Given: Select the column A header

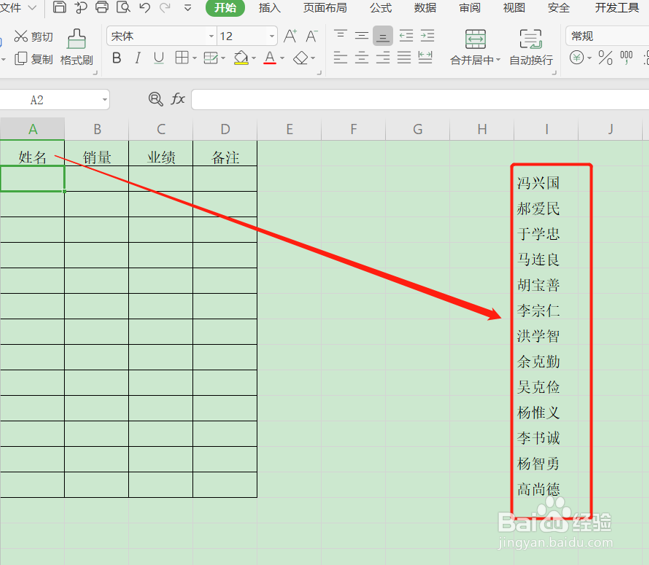Looking at the screenshot, I should click(x=32, y=129).
